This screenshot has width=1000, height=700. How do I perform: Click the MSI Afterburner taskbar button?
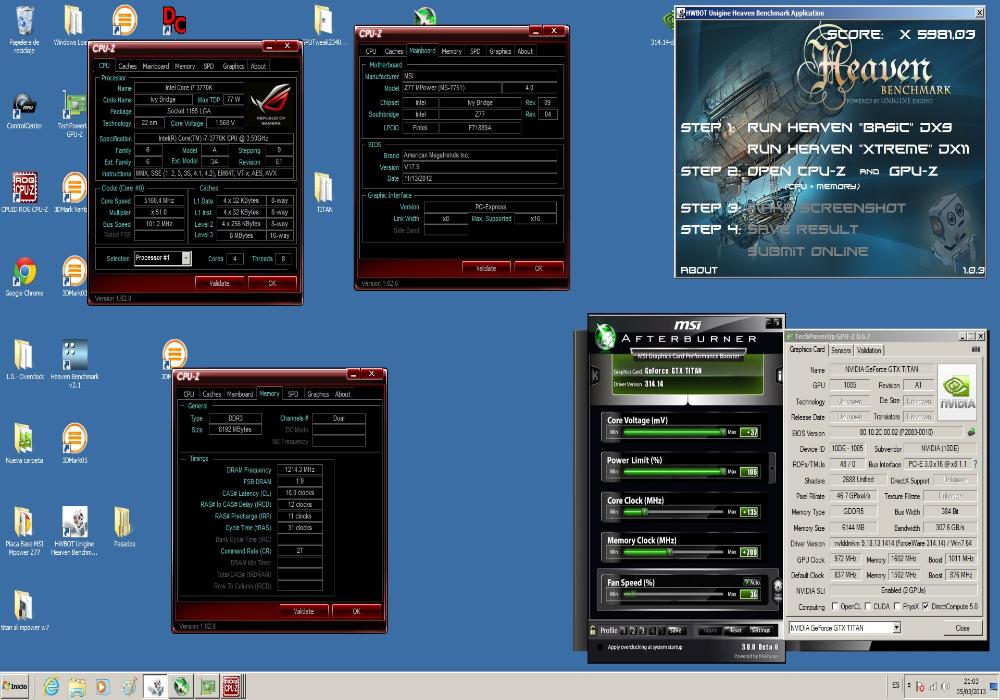click(x=181, y=687)
